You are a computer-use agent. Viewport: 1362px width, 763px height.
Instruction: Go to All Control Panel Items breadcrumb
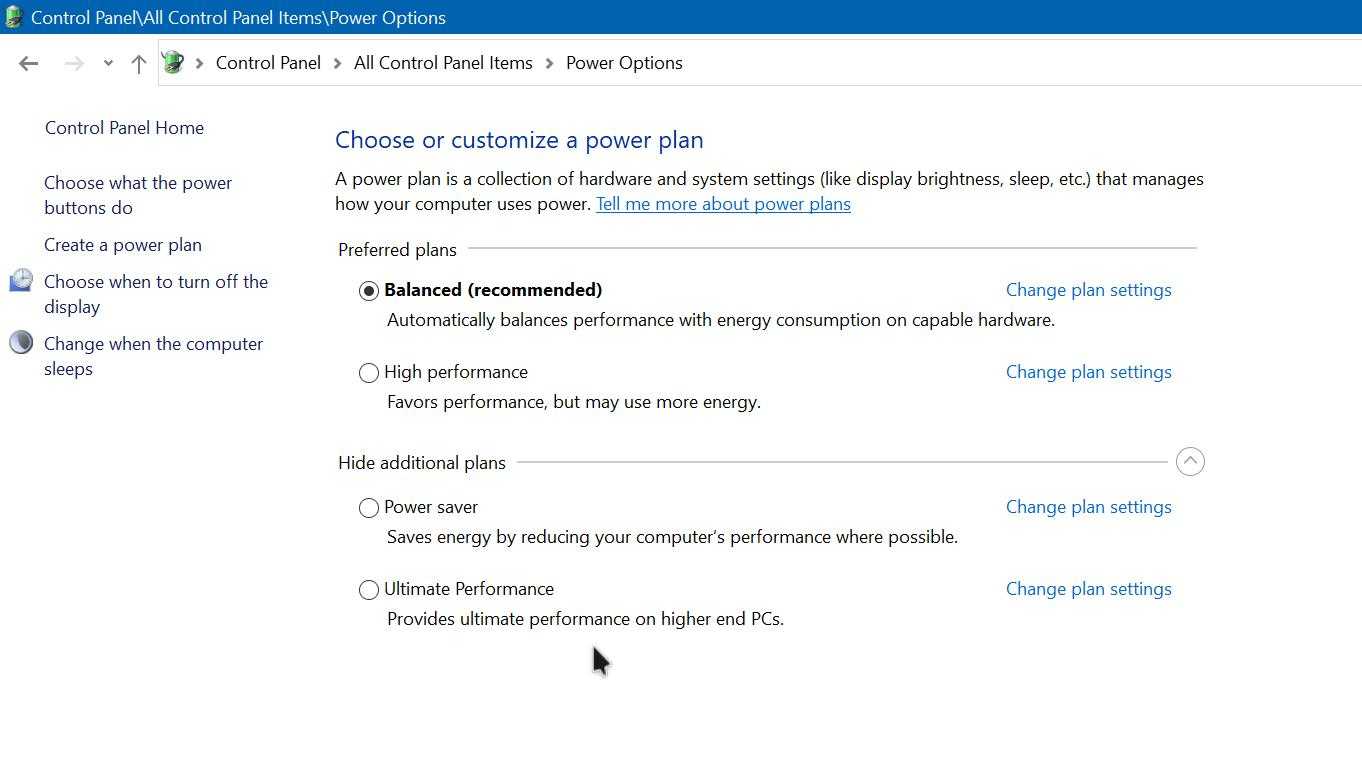[443, 63]
